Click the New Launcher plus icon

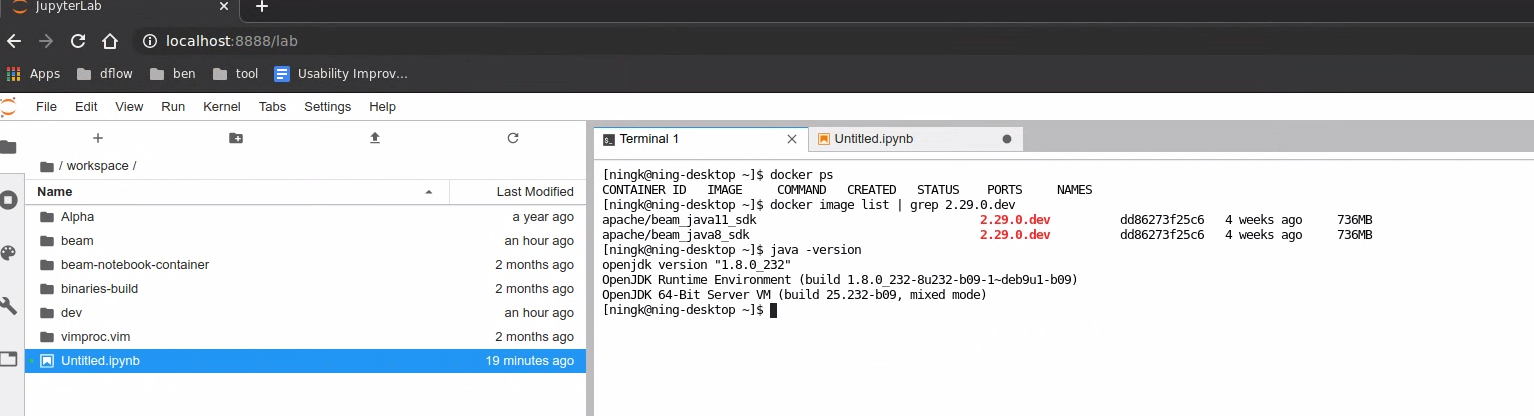point(97,138)
